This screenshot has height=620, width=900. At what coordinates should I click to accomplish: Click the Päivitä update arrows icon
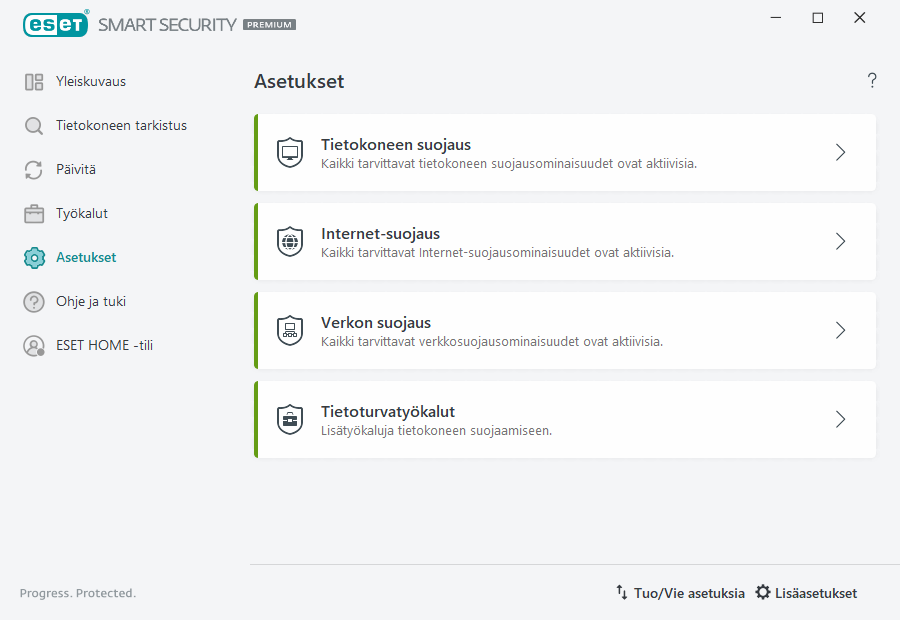tap(34, 169)
